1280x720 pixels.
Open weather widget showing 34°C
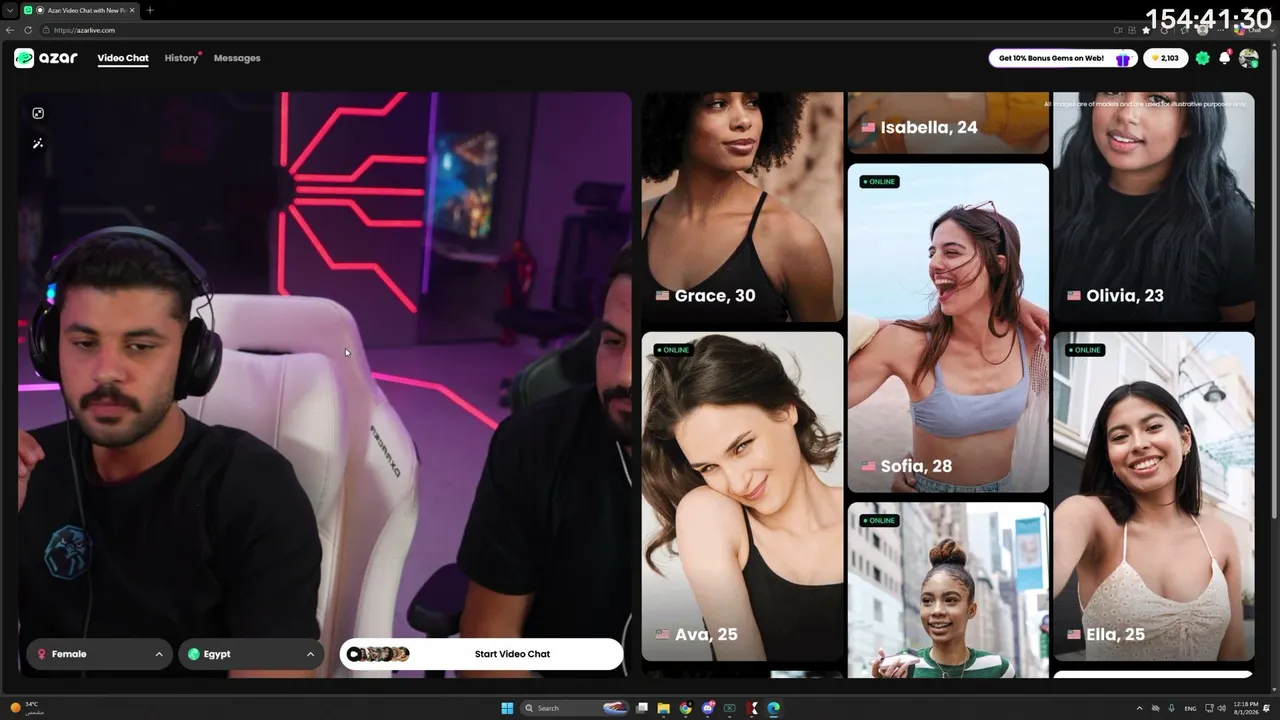point(27,708)
